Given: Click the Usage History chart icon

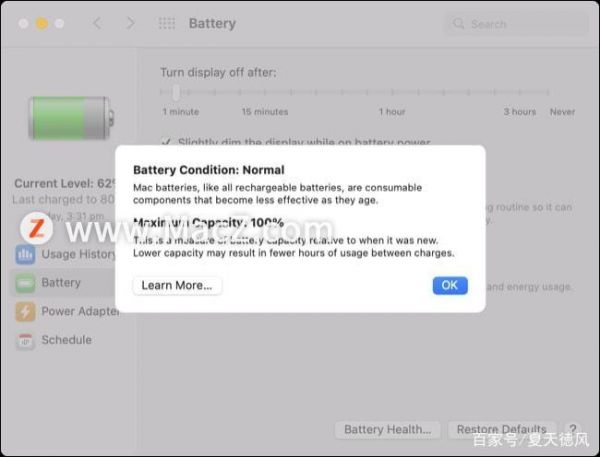Looking at the screenshot, I should [25, 254].
